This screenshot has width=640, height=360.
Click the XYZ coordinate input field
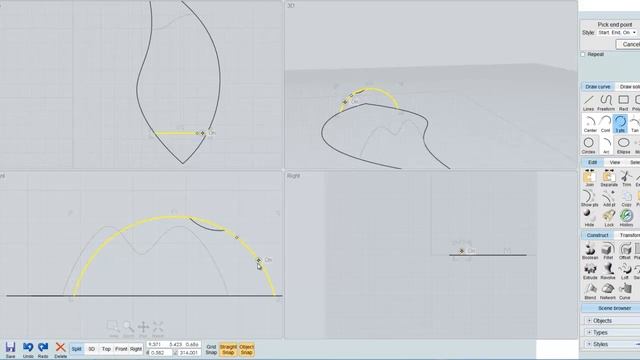click(x=173, y=344)
